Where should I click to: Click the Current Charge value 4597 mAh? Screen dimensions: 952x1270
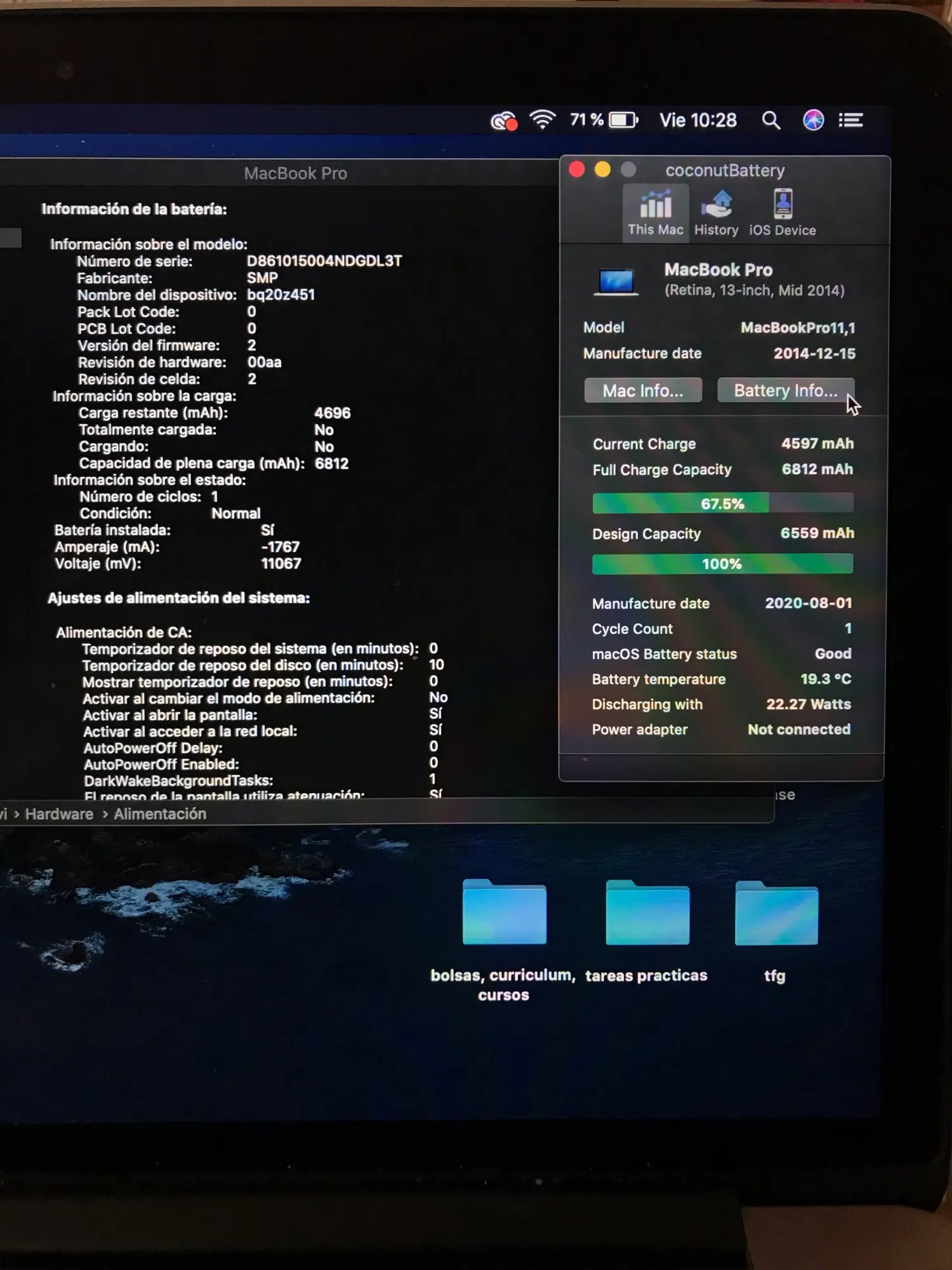pyautogui.click(x=817, y=443)
